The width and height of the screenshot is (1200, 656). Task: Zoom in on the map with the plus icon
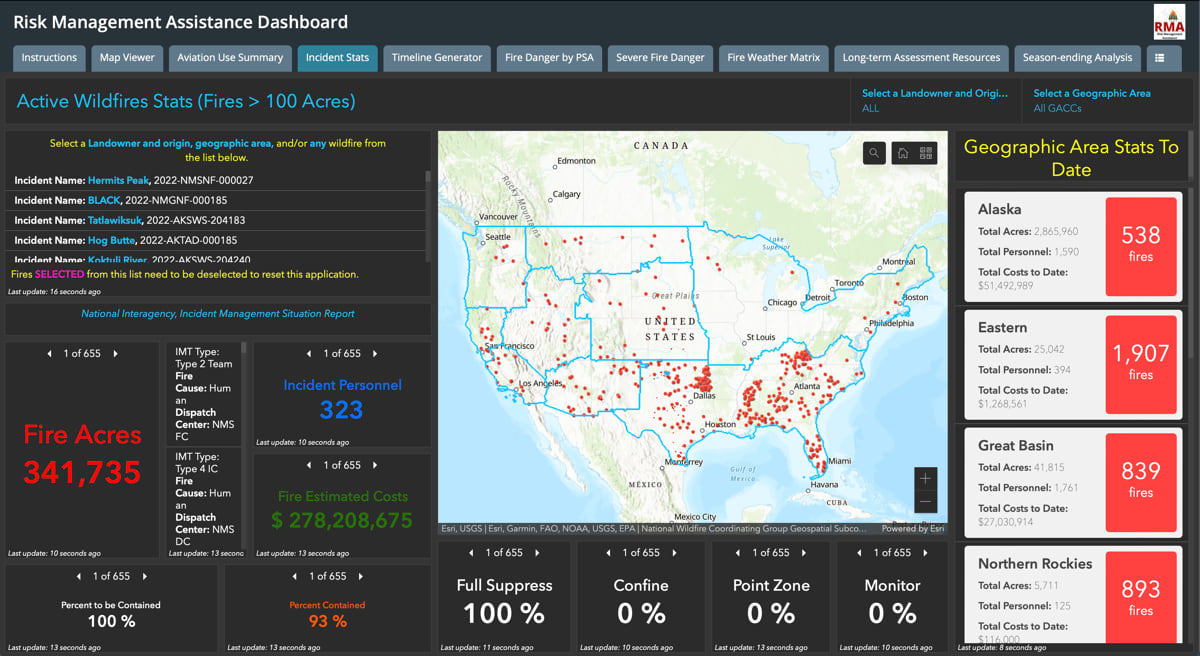[925, 478]
